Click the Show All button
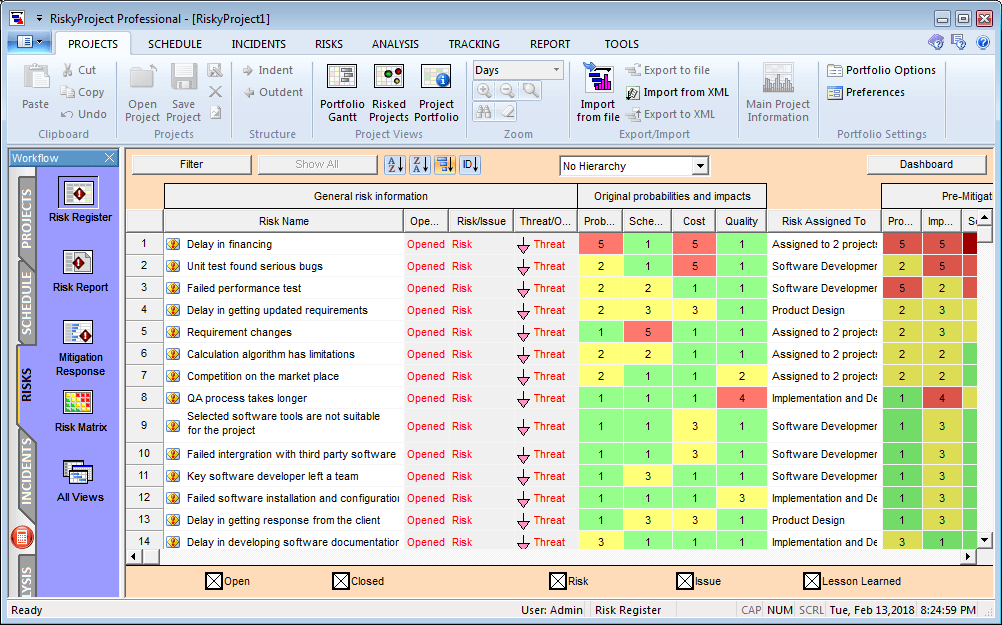 (317, 164)
